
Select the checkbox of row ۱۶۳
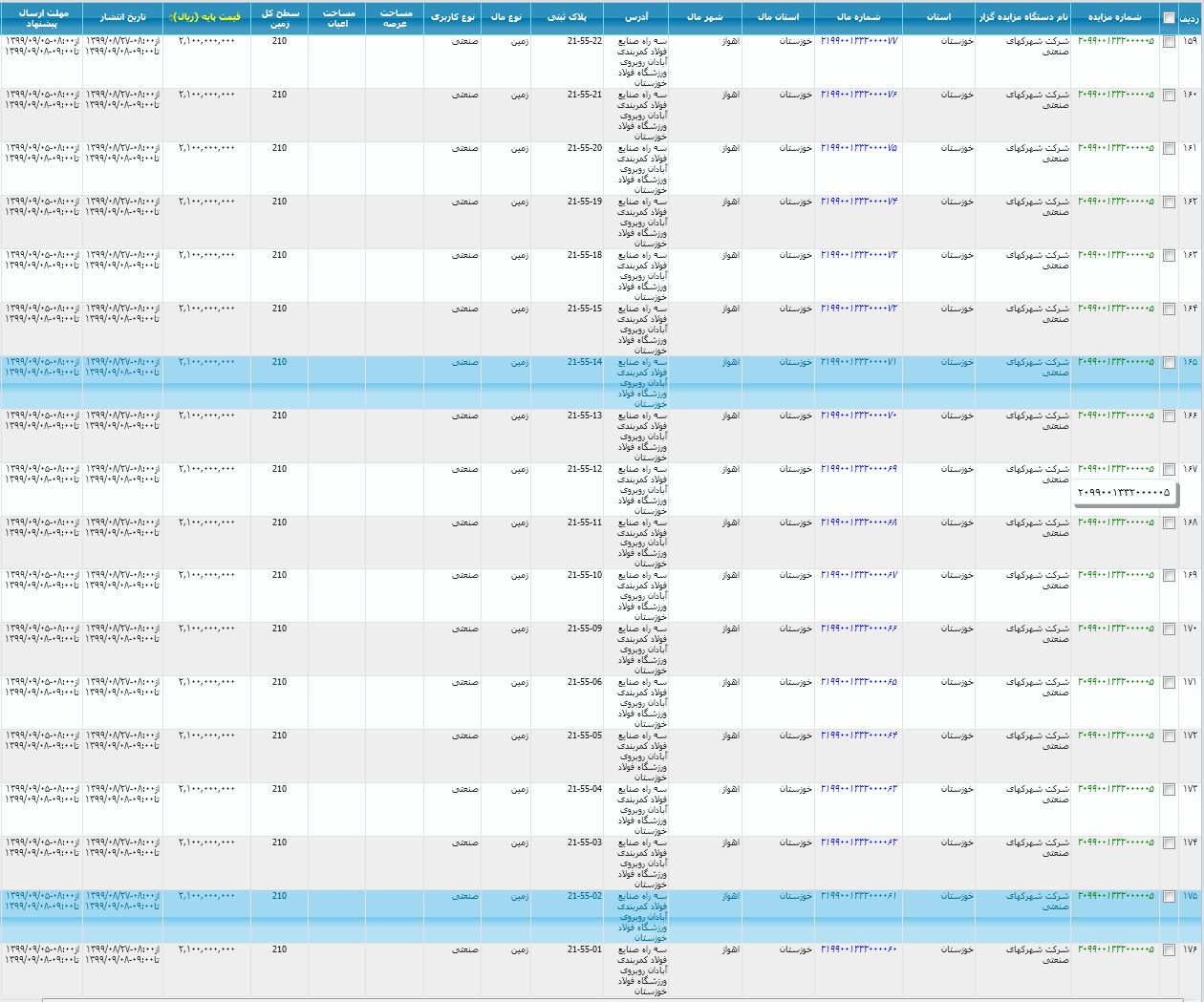1169,256
